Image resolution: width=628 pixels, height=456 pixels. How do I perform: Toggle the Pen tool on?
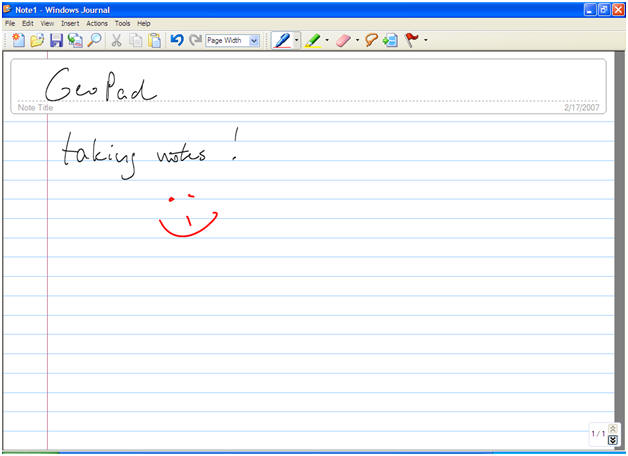281,41
